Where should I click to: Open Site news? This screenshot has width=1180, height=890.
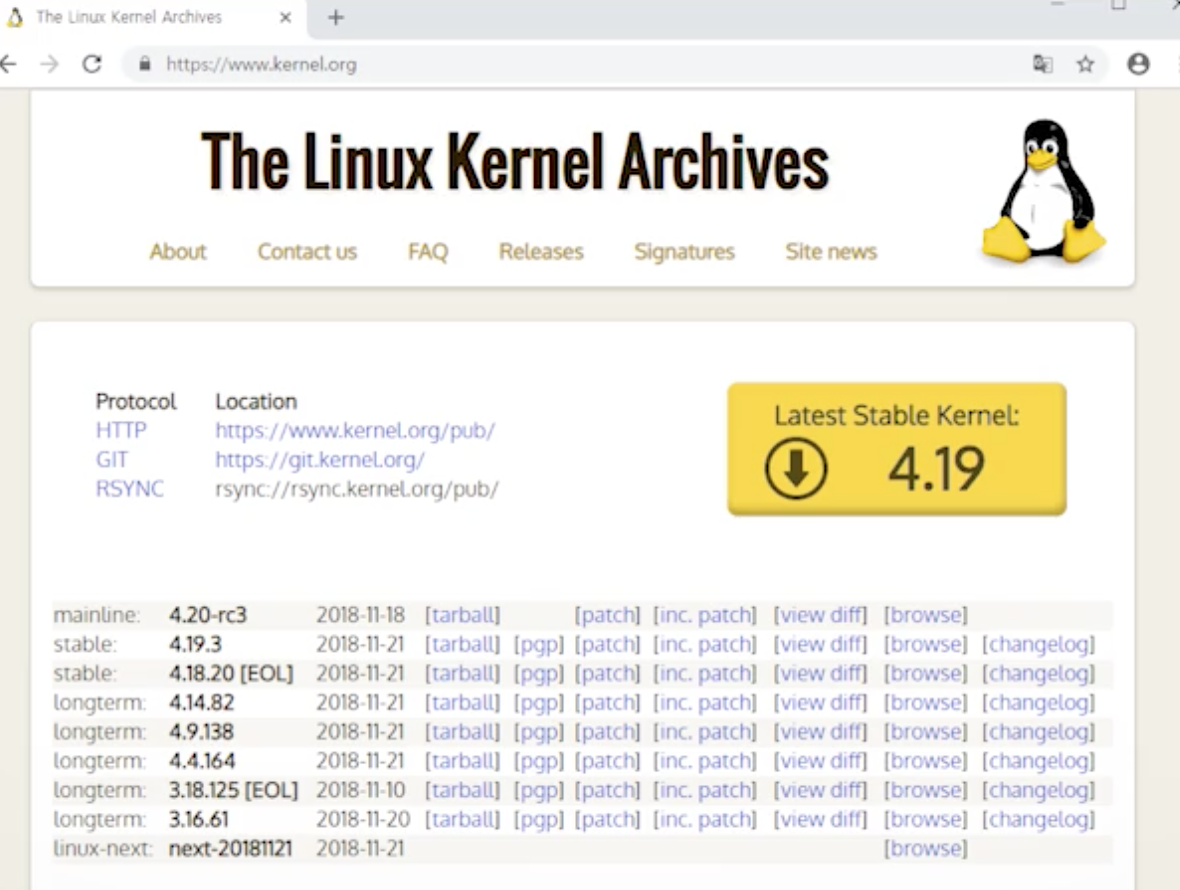[831, 251]
